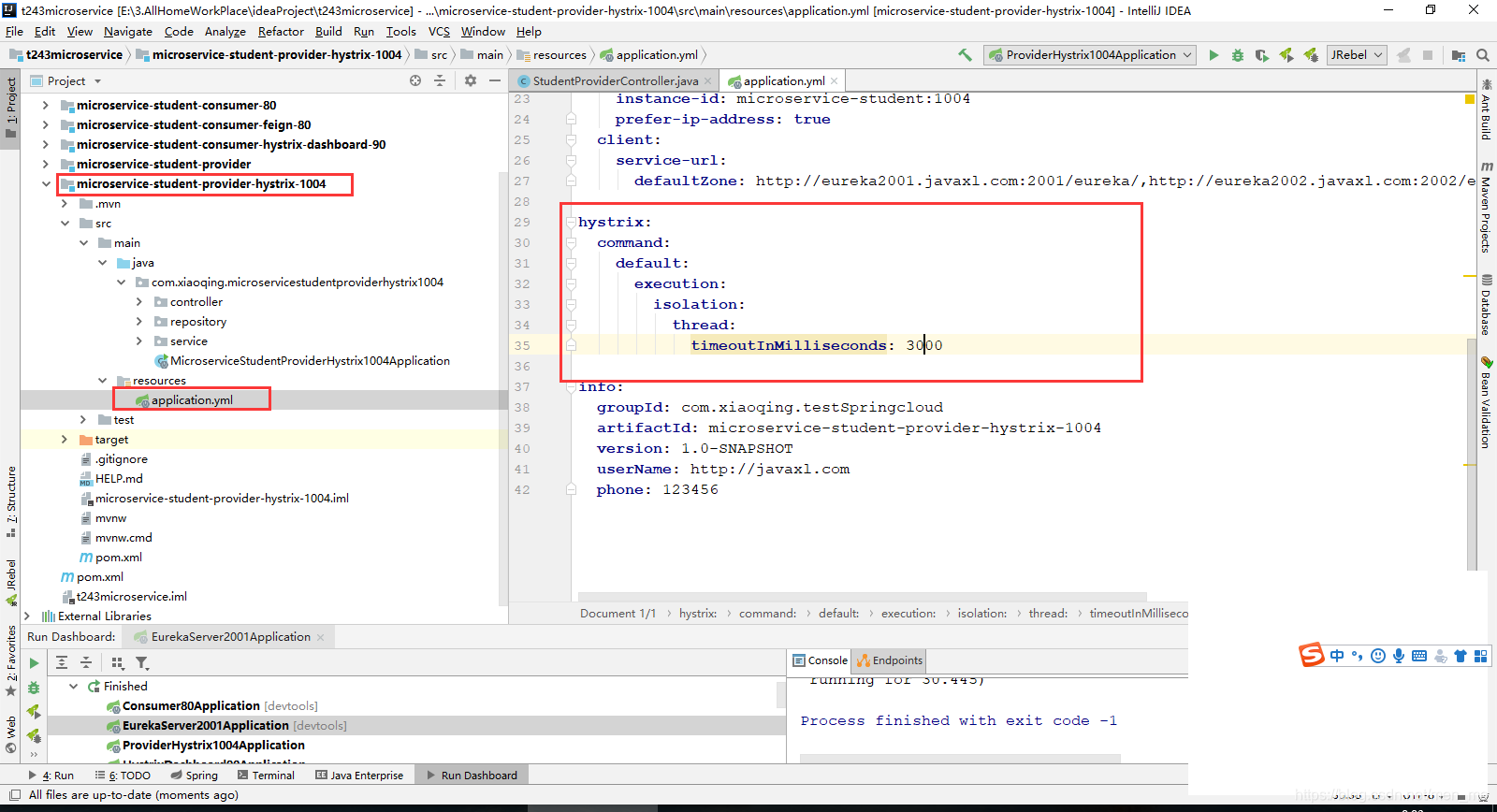Collapse all in Run Dashboard
The image size is (1497, 812).
86,662
